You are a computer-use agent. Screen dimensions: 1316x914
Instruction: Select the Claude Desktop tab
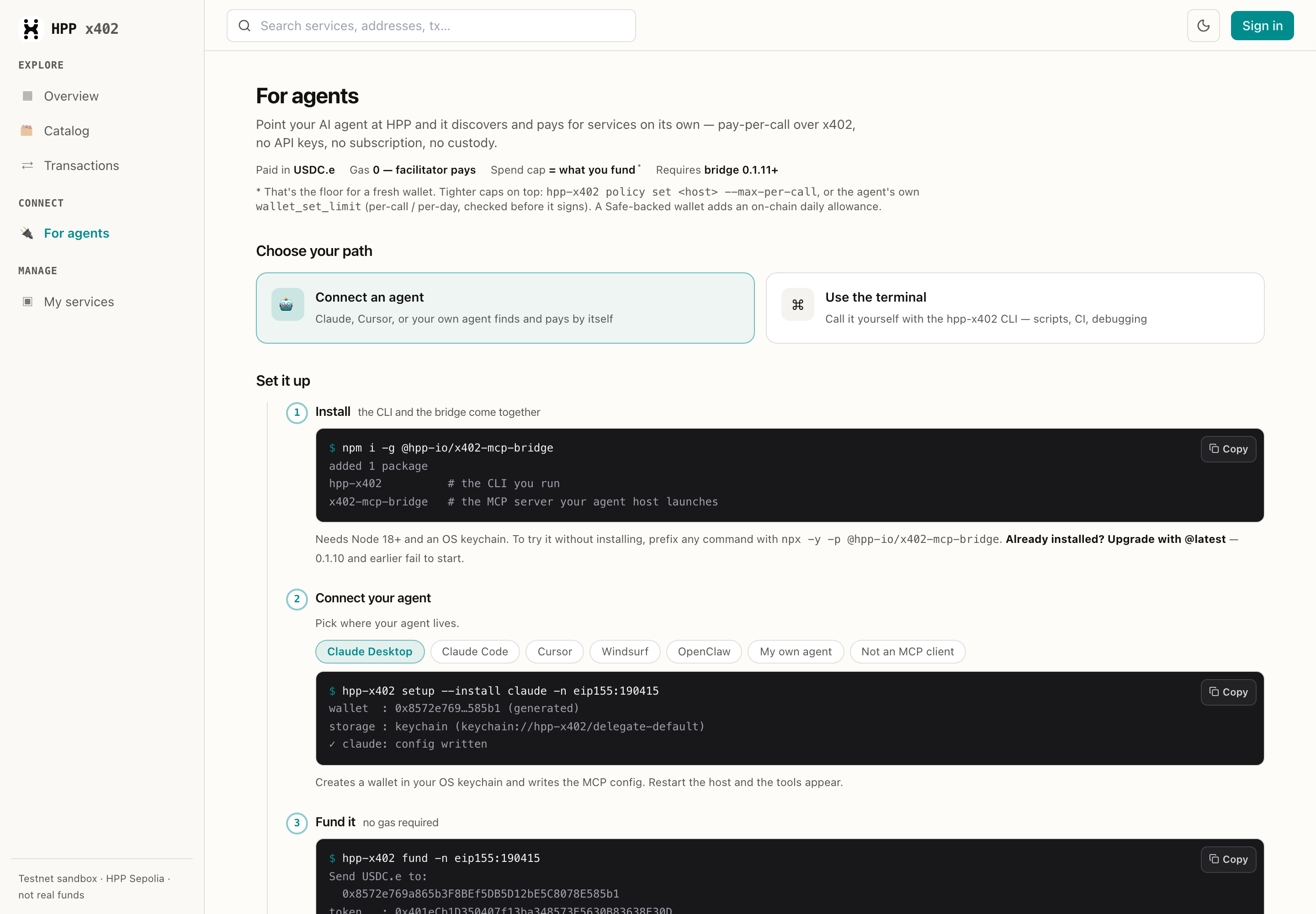[x=369, y=652]
